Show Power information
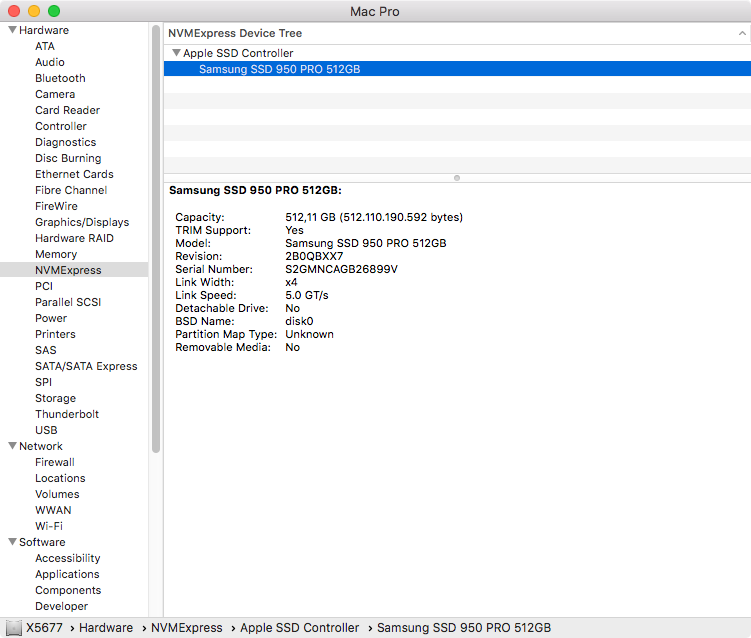The image size is (751, 638). pos(51,318)
